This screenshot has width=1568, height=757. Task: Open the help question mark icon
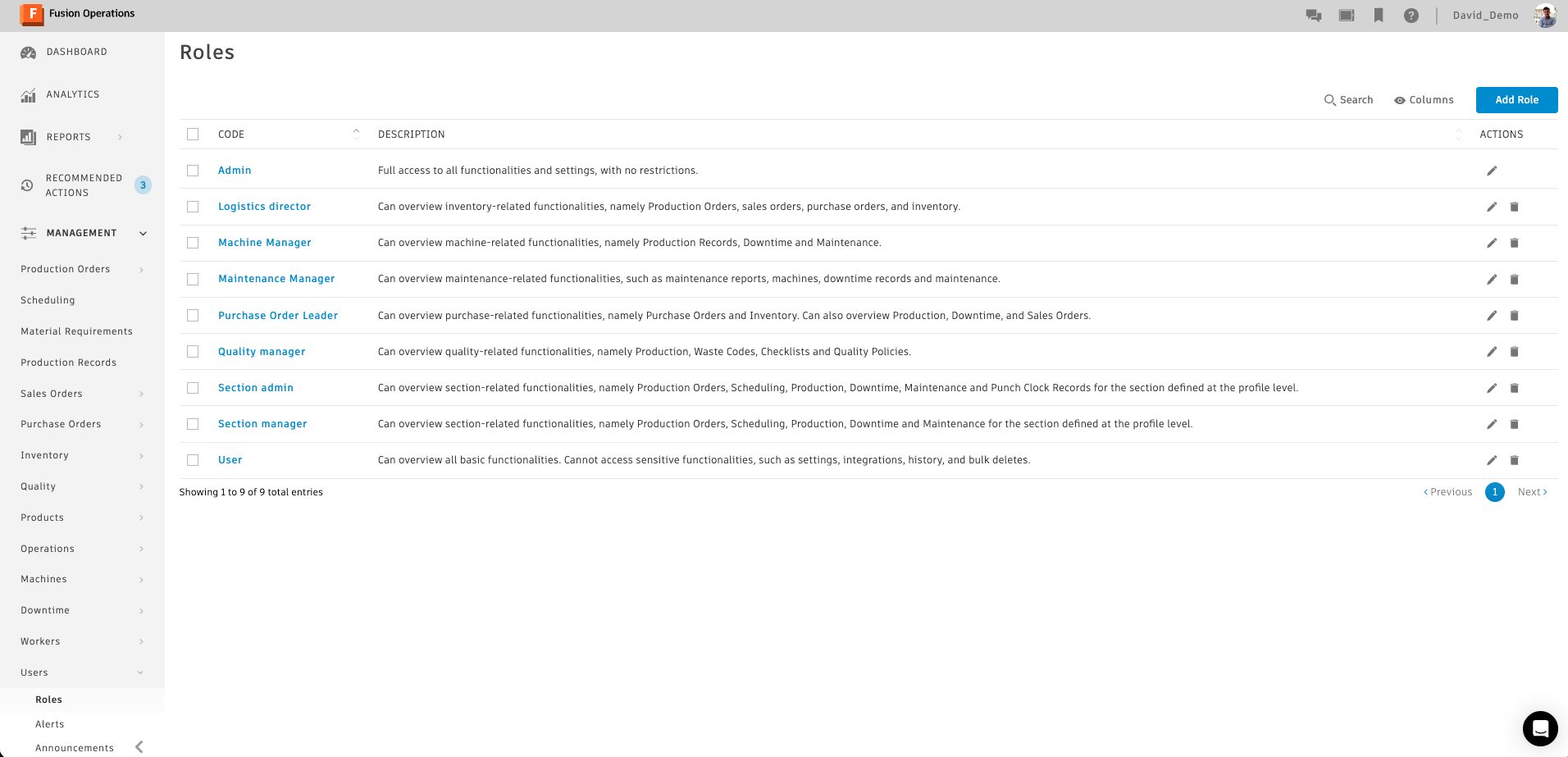click(x=1411, y=16)
